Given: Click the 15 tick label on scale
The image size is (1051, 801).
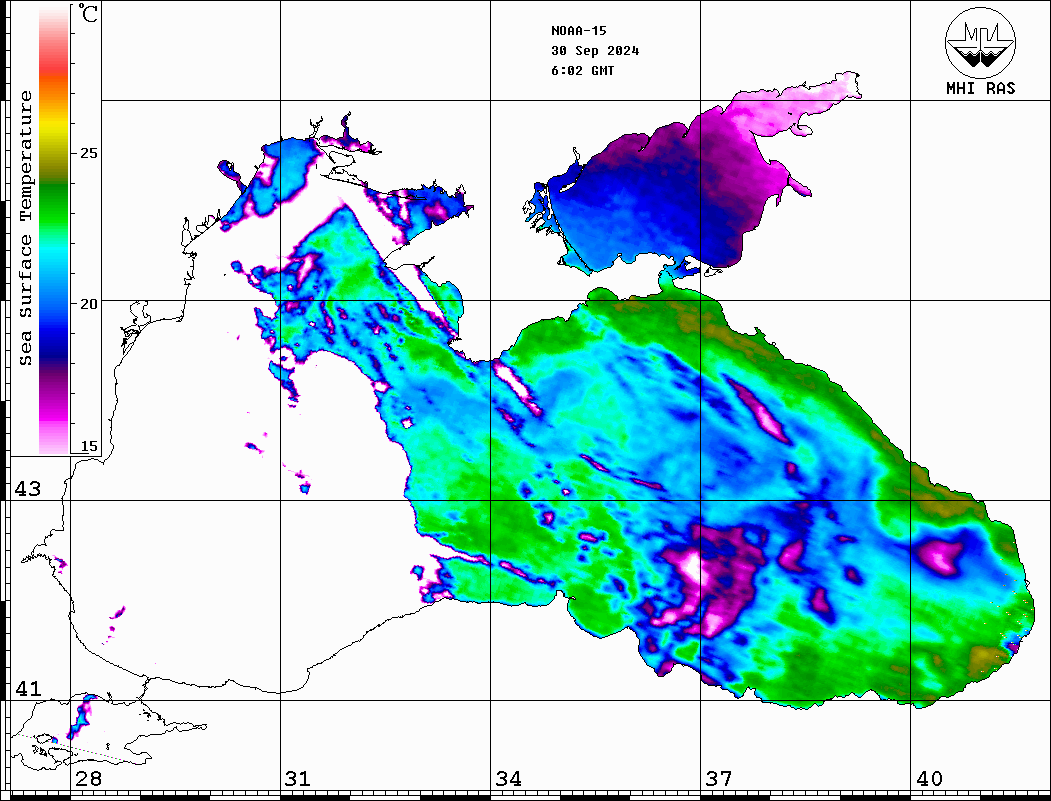Looking at the screenshot, I should click(88, 446).
